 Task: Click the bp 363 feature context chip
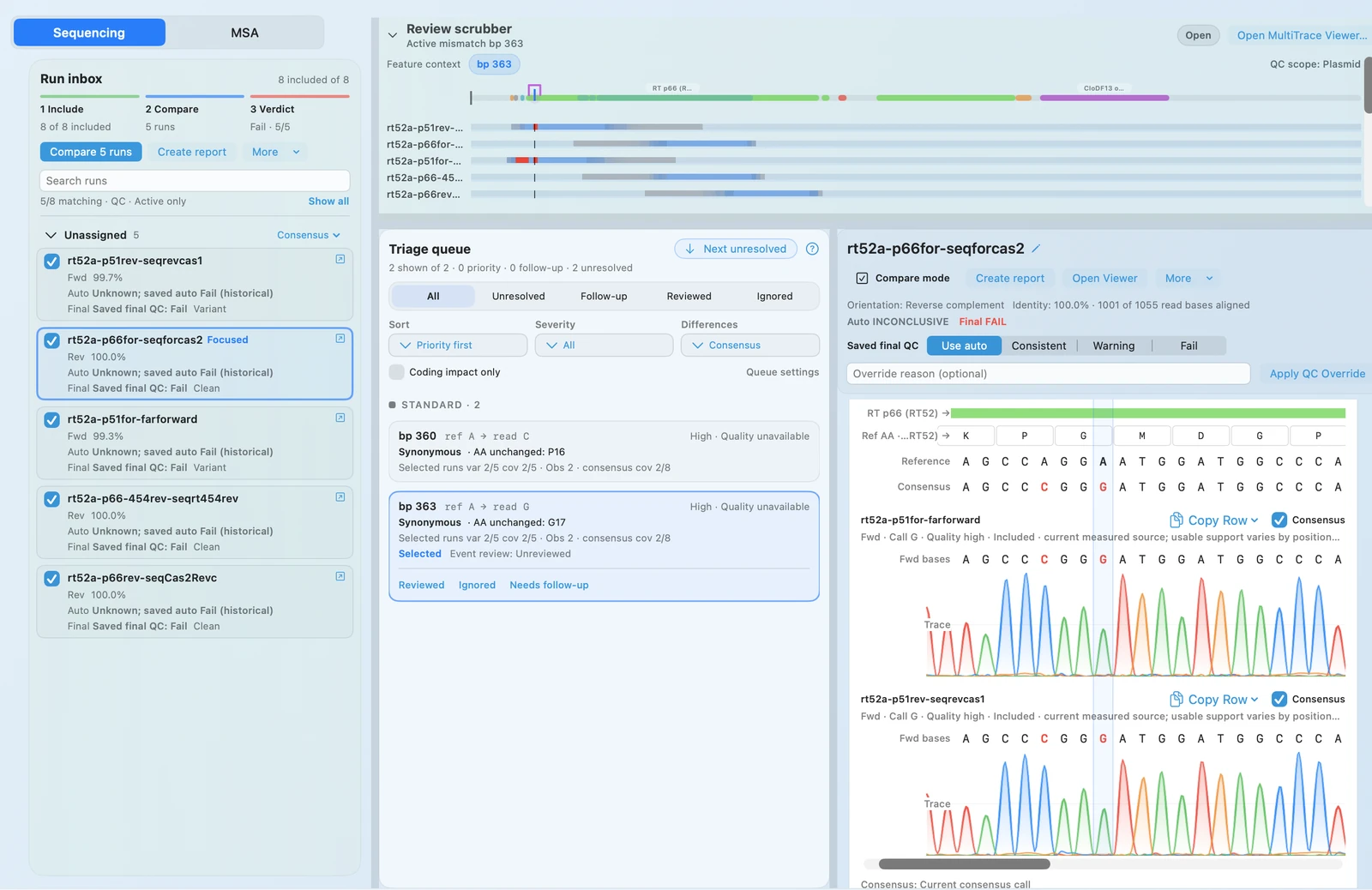point(494,64)
